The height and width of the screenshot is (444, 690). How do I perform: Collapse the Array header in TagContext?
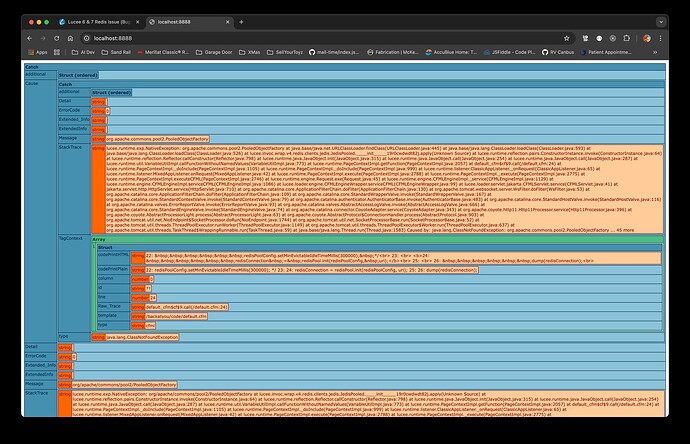[x=377, y=239]
